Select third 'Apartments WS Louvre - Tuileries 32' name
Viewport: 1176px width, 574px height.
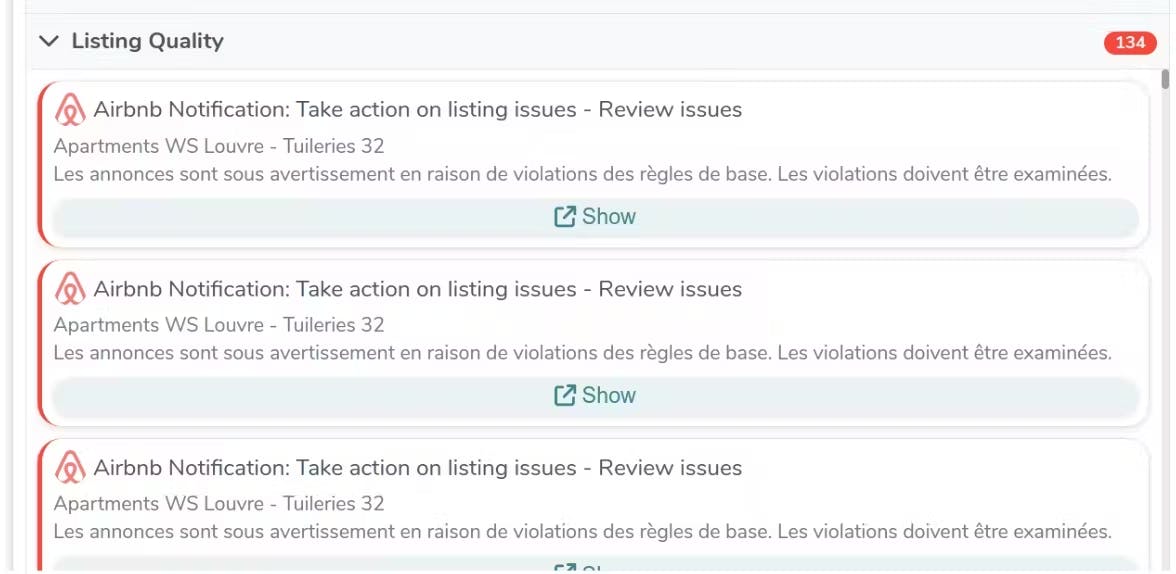coord(219,503)
